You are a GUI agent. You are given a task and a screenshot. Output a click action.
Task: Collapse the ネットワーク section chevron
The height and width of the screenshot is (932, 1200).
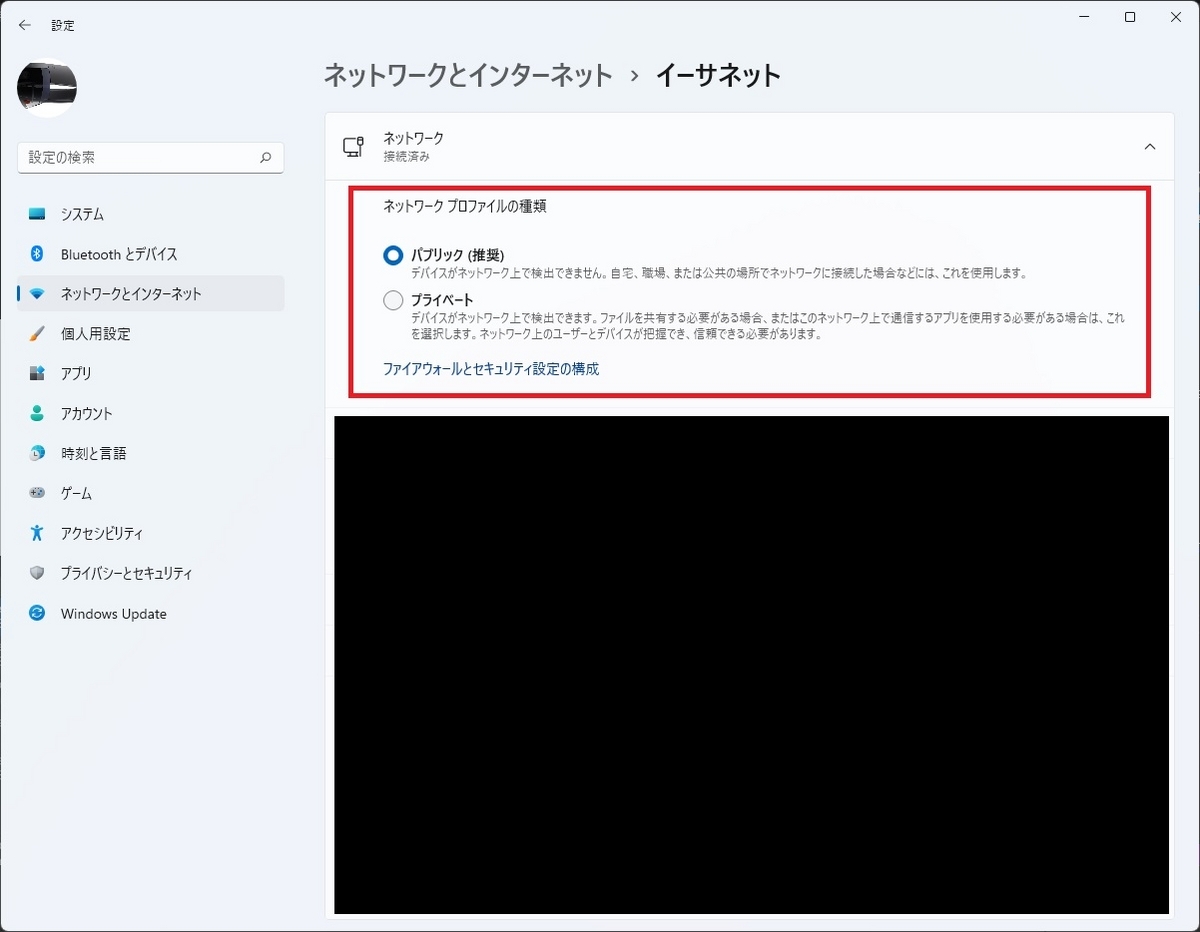point(1149,146)
